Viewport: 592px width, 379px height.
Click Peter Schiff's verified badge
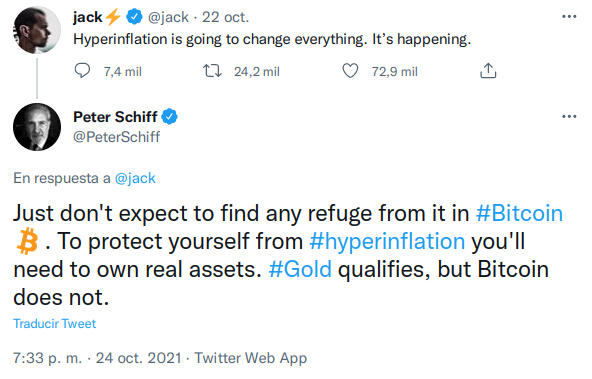(170, 117)
